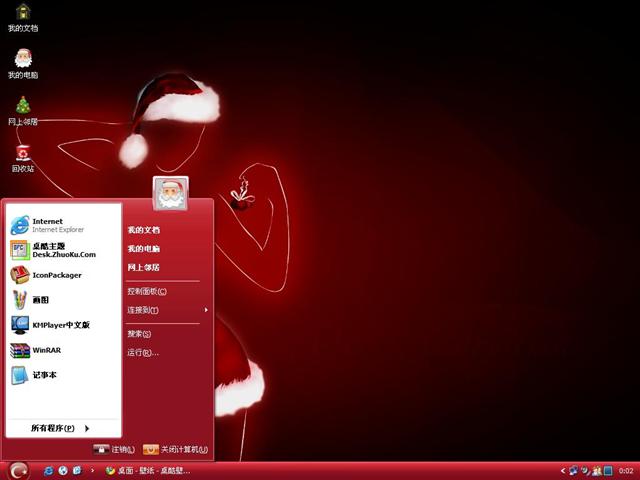Screen dimensions: 640x480
Task: Open 控制面板(C) menu item
Action: point(147,292)
